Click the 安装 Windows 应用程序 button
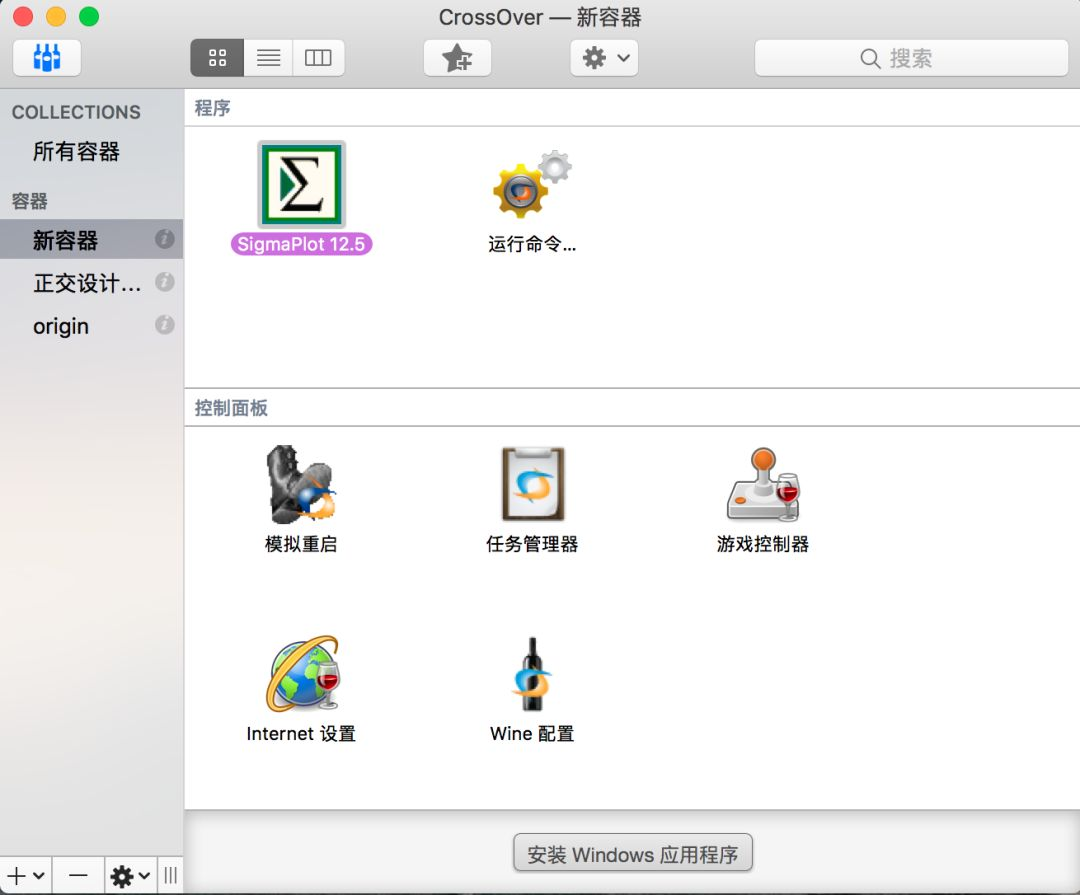Image resolution: width=1080 pixels, height=895 pixels. click(632, 853)
